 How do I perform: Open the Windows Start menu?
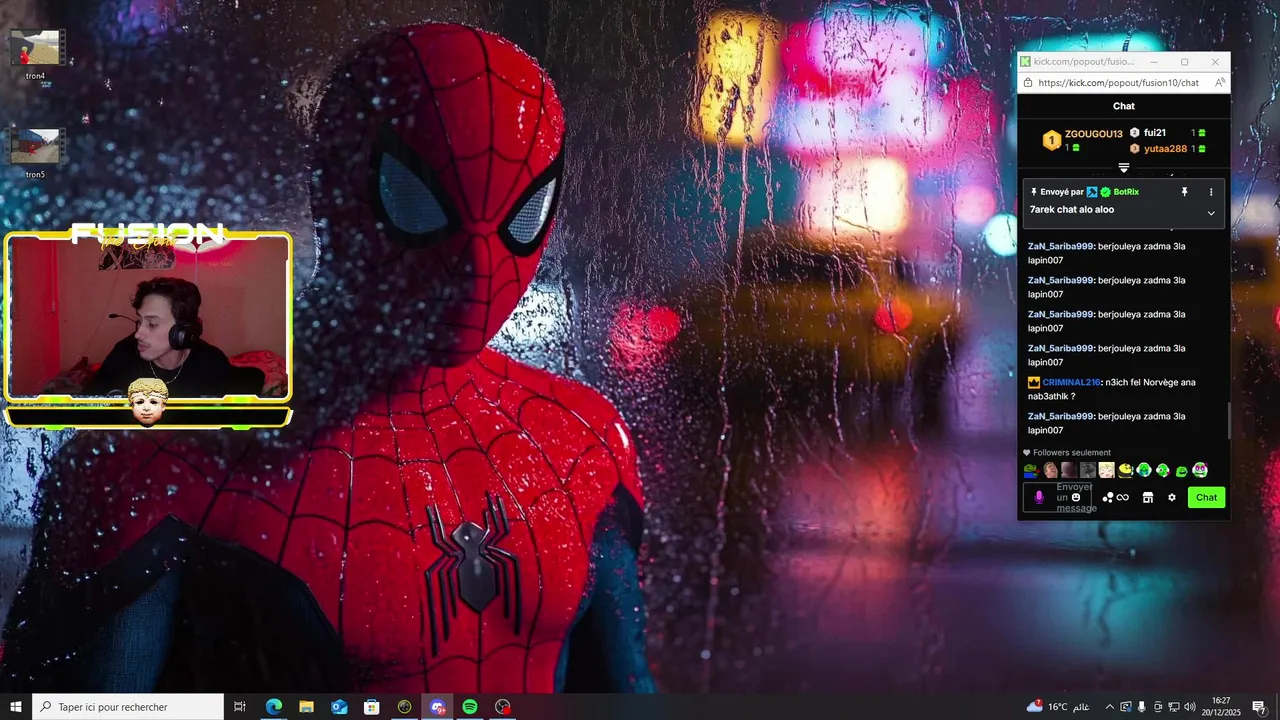tap(16, 707)
